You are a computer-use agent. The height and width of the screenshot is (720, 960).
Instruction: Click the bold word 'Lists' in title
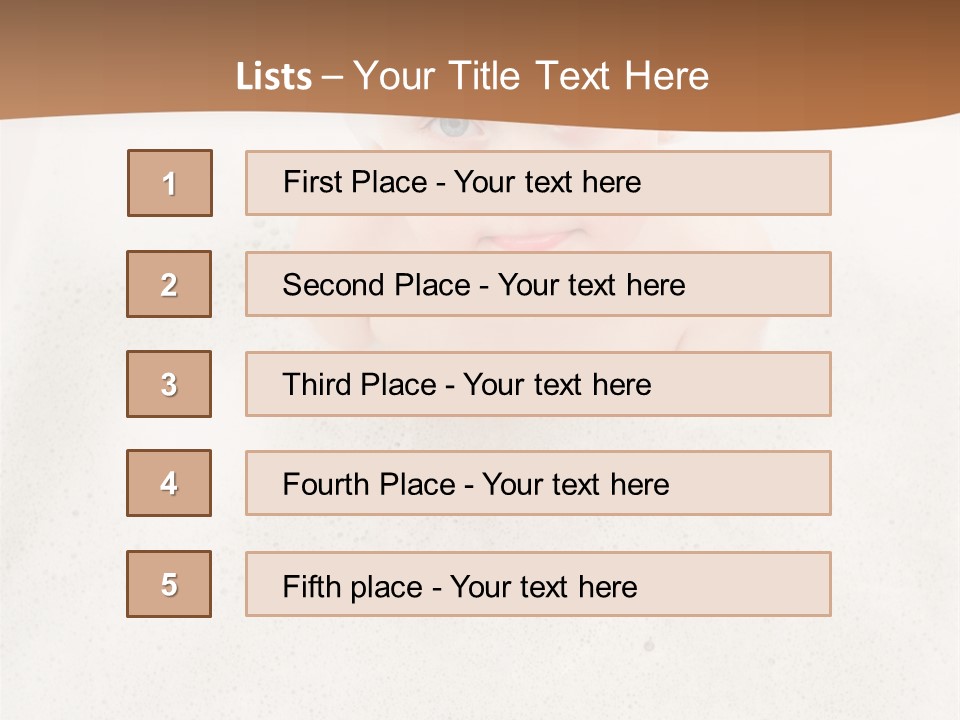274,76
